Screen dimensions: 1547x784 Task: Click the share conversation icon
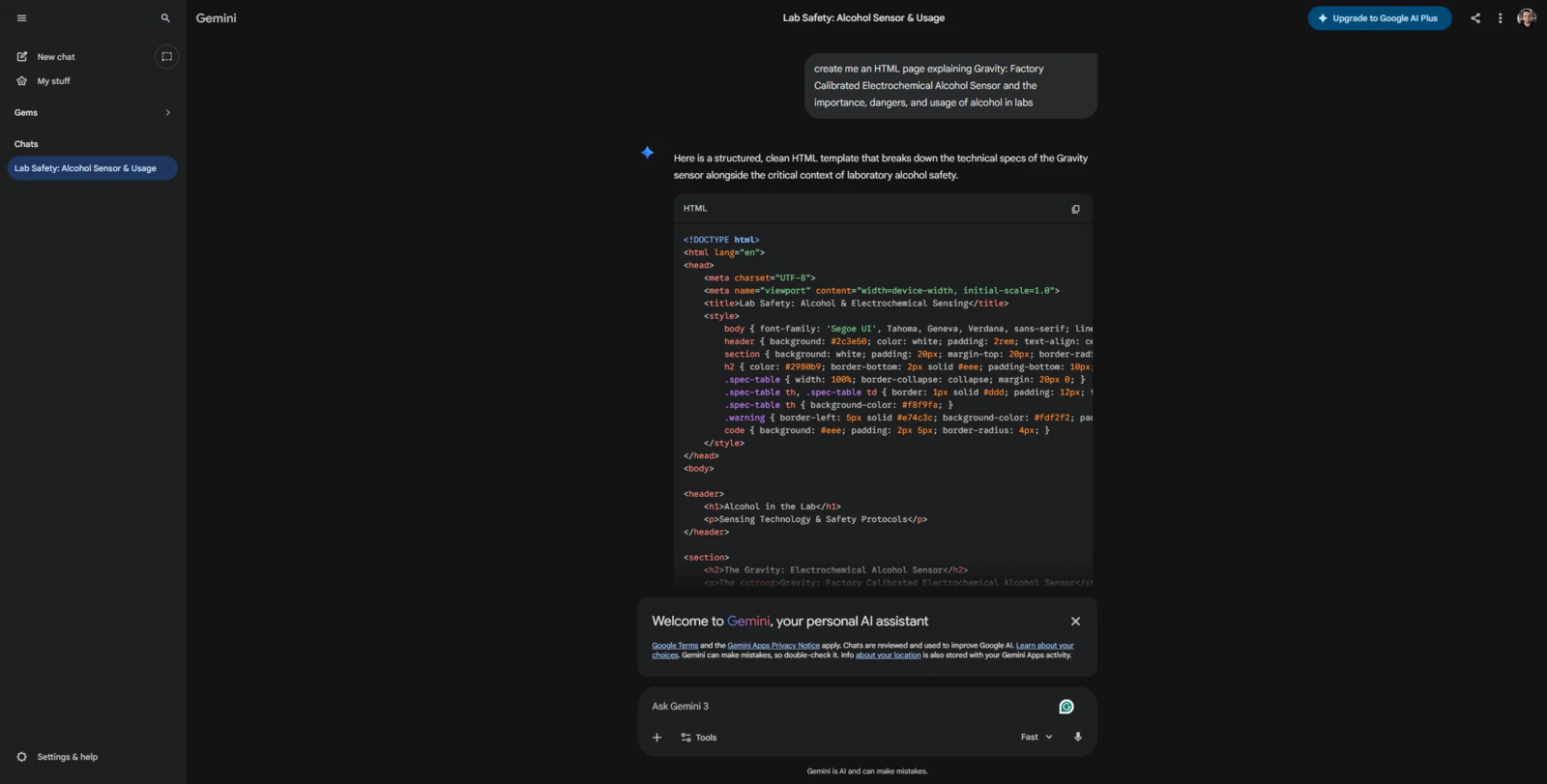tap(1475, 18)
